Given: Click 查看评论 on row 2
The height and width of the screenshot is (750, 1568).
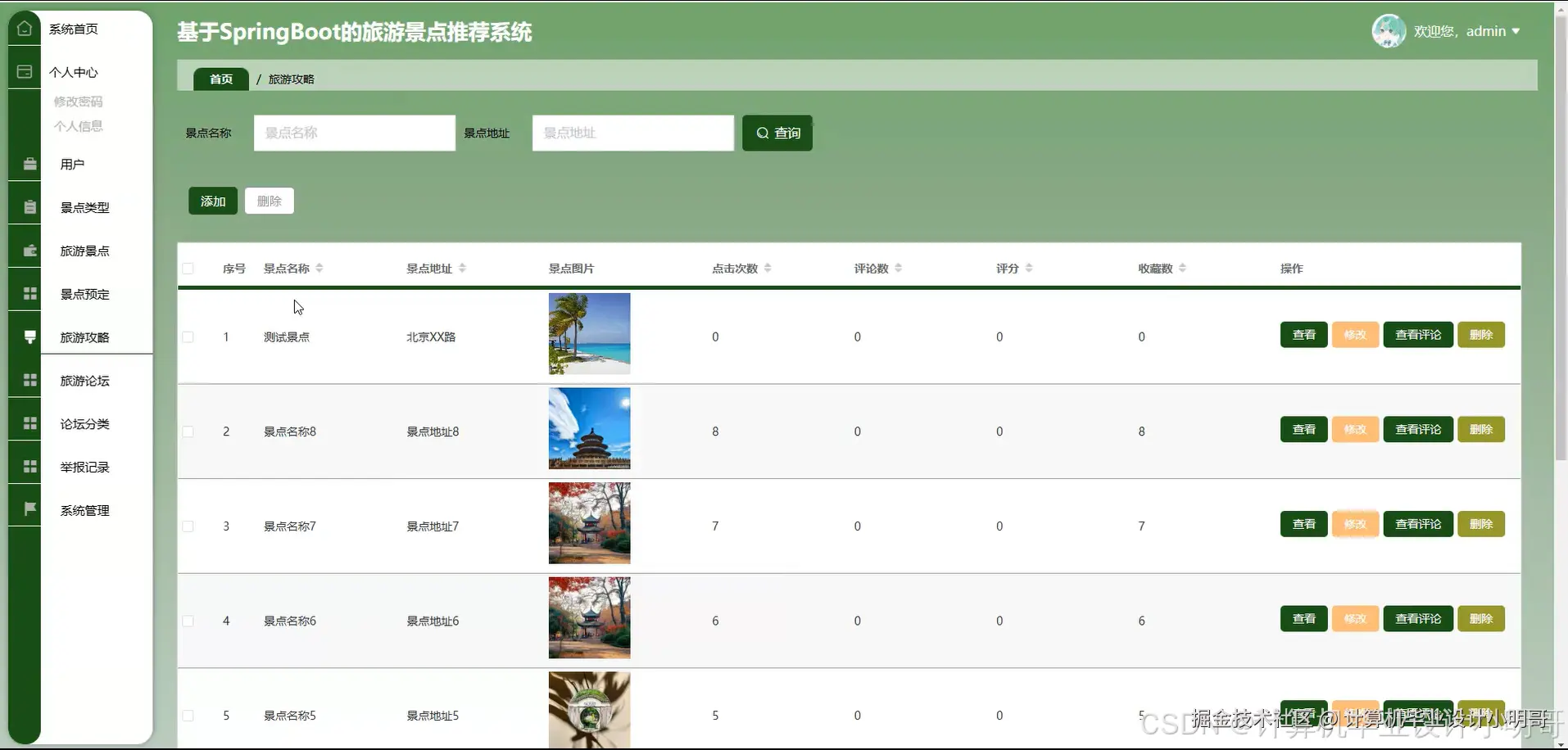Looking at the screenshot, I should click(1417, 428).
